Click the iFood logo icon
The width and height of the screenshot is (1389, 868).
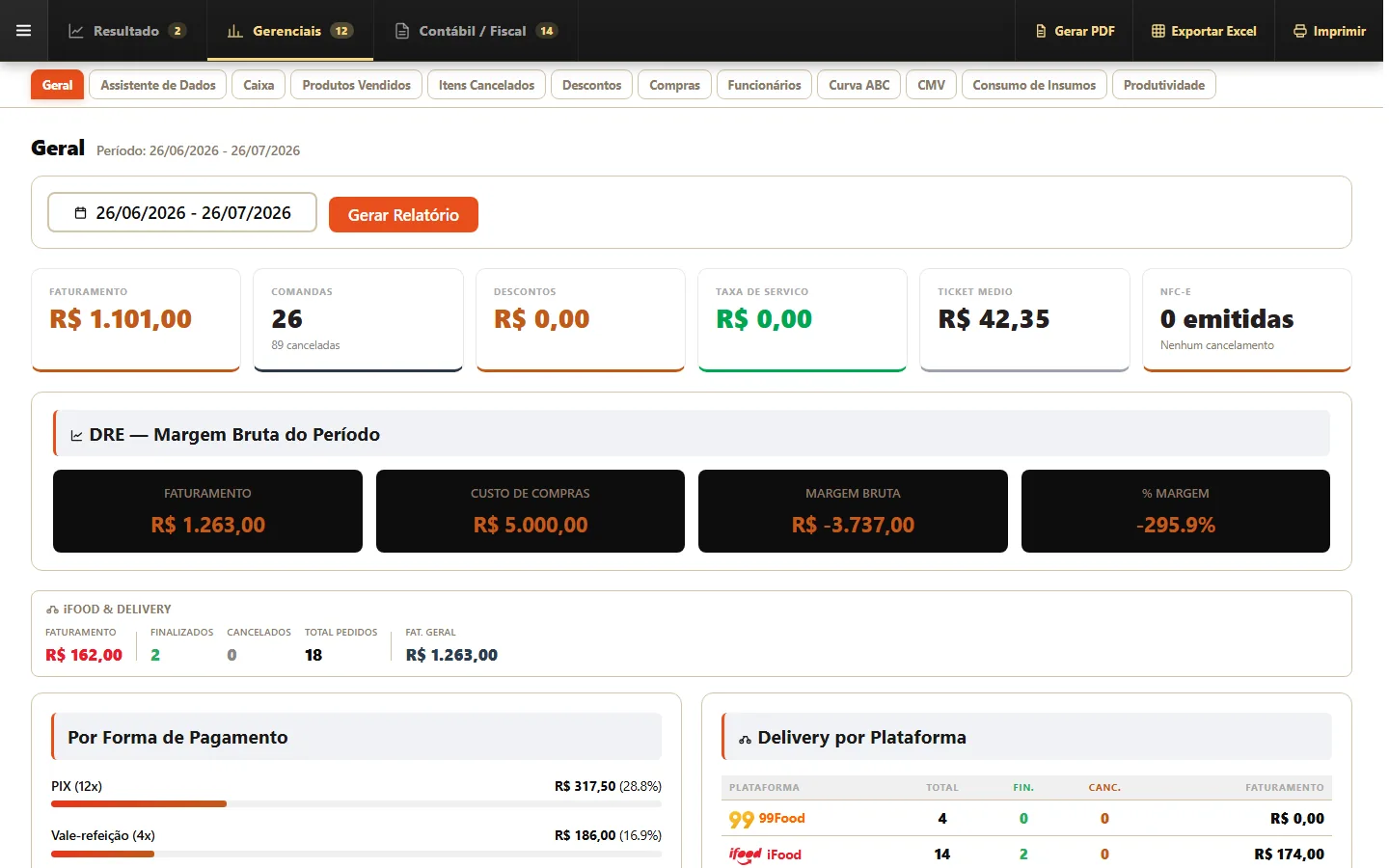click(745, 854)
